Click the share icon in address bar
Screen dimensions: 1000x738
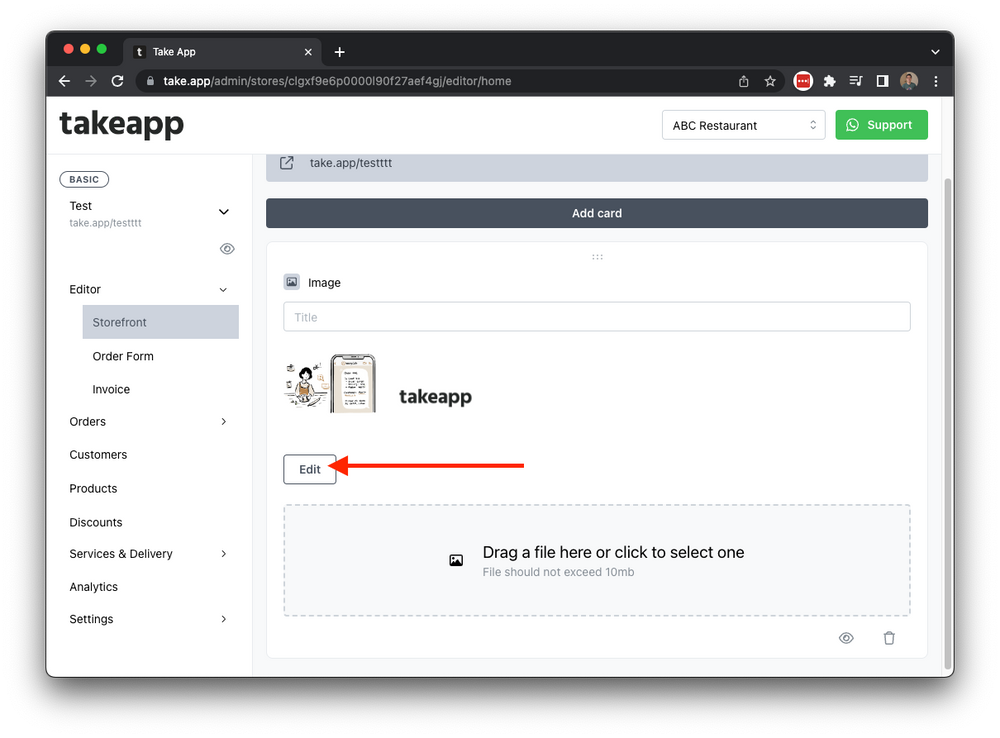(744, 81)
